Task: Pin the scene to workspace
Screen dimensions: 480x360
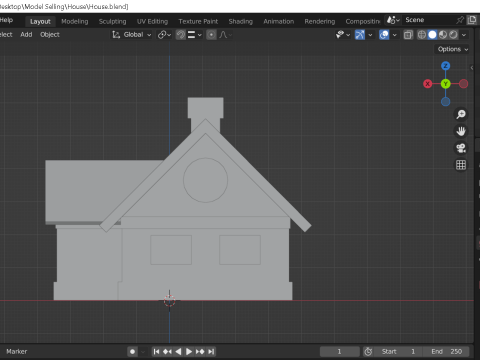Action: coord(460,20)
